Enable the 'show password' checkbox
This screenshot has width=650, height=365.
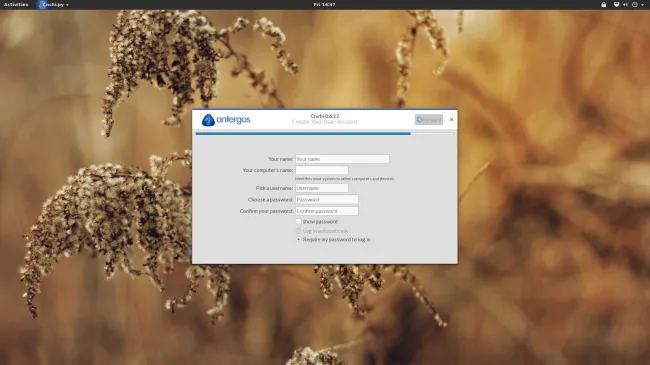(298, 221)
